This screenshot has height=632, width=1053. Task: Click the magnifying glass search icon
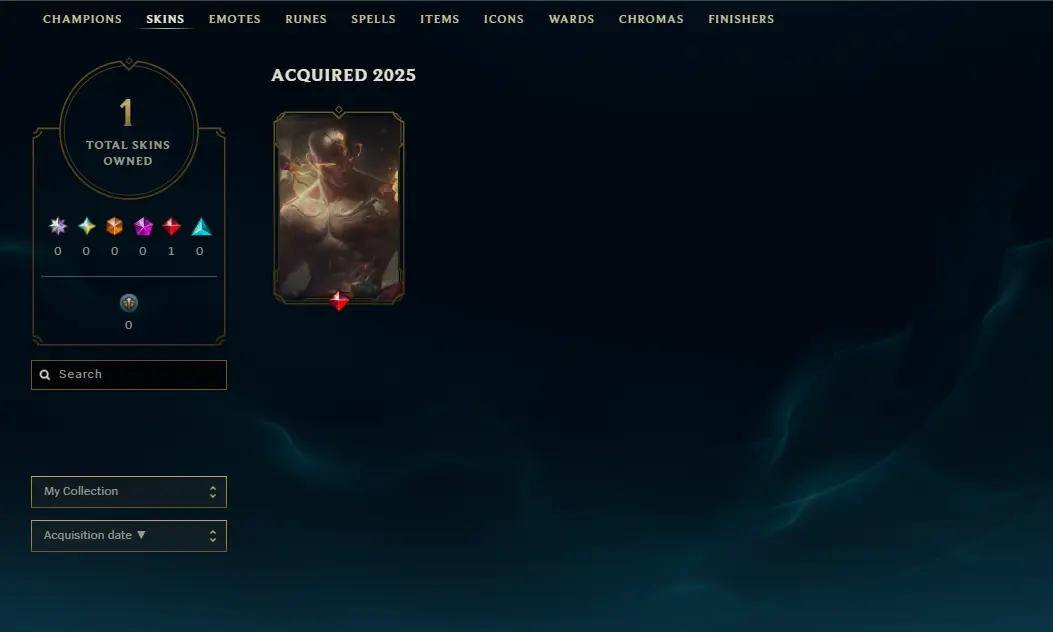click(x=45, y=375)
